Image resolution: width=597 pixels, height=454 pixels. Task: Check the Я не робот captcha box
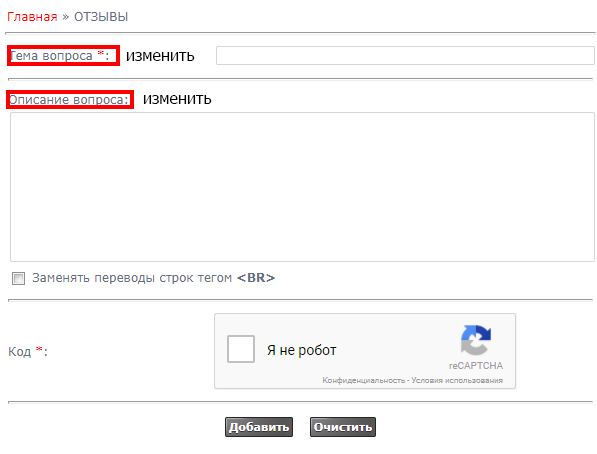tap(241, 349)
